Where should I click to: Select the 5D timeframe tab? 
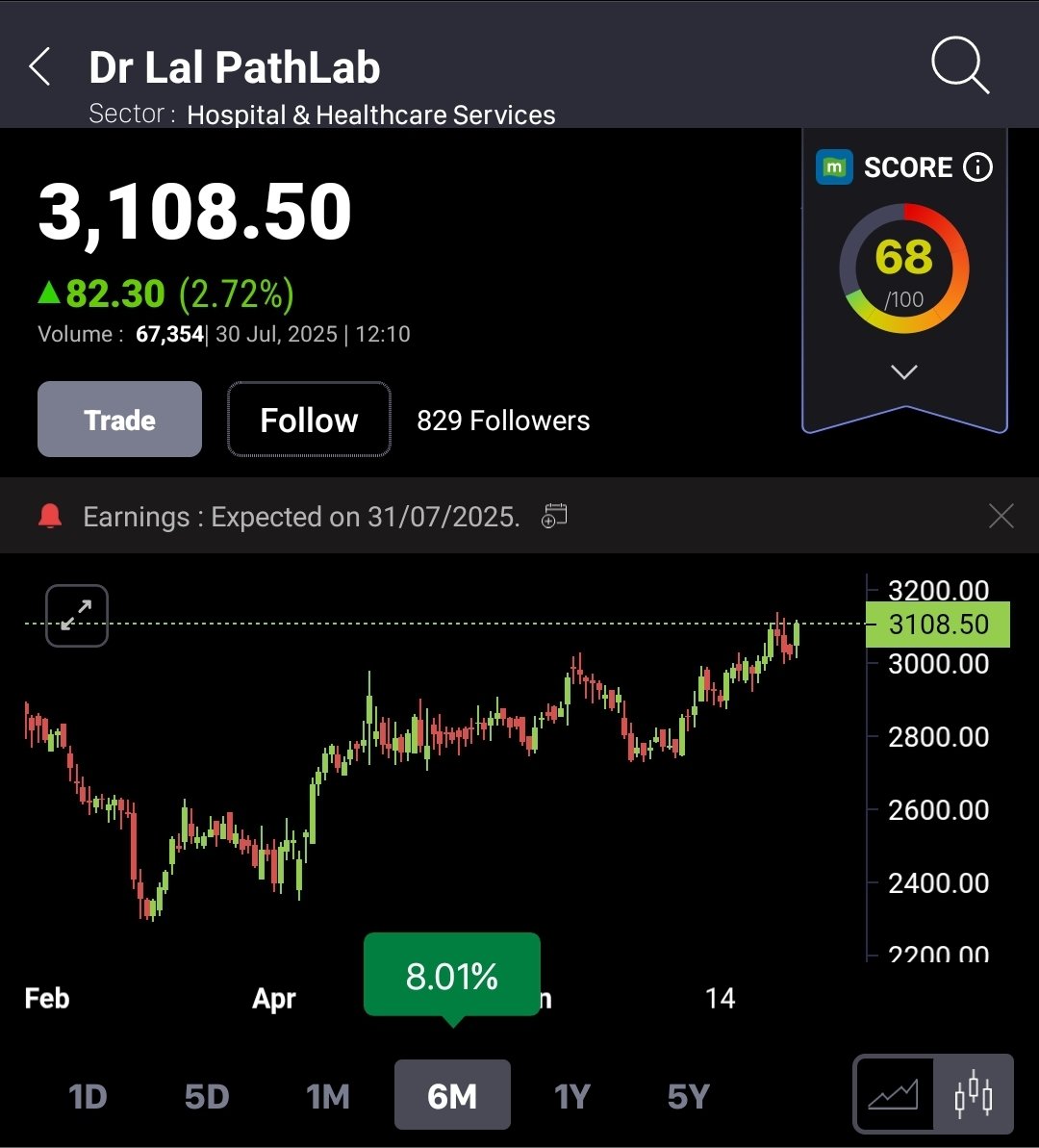click(207, 1096)
